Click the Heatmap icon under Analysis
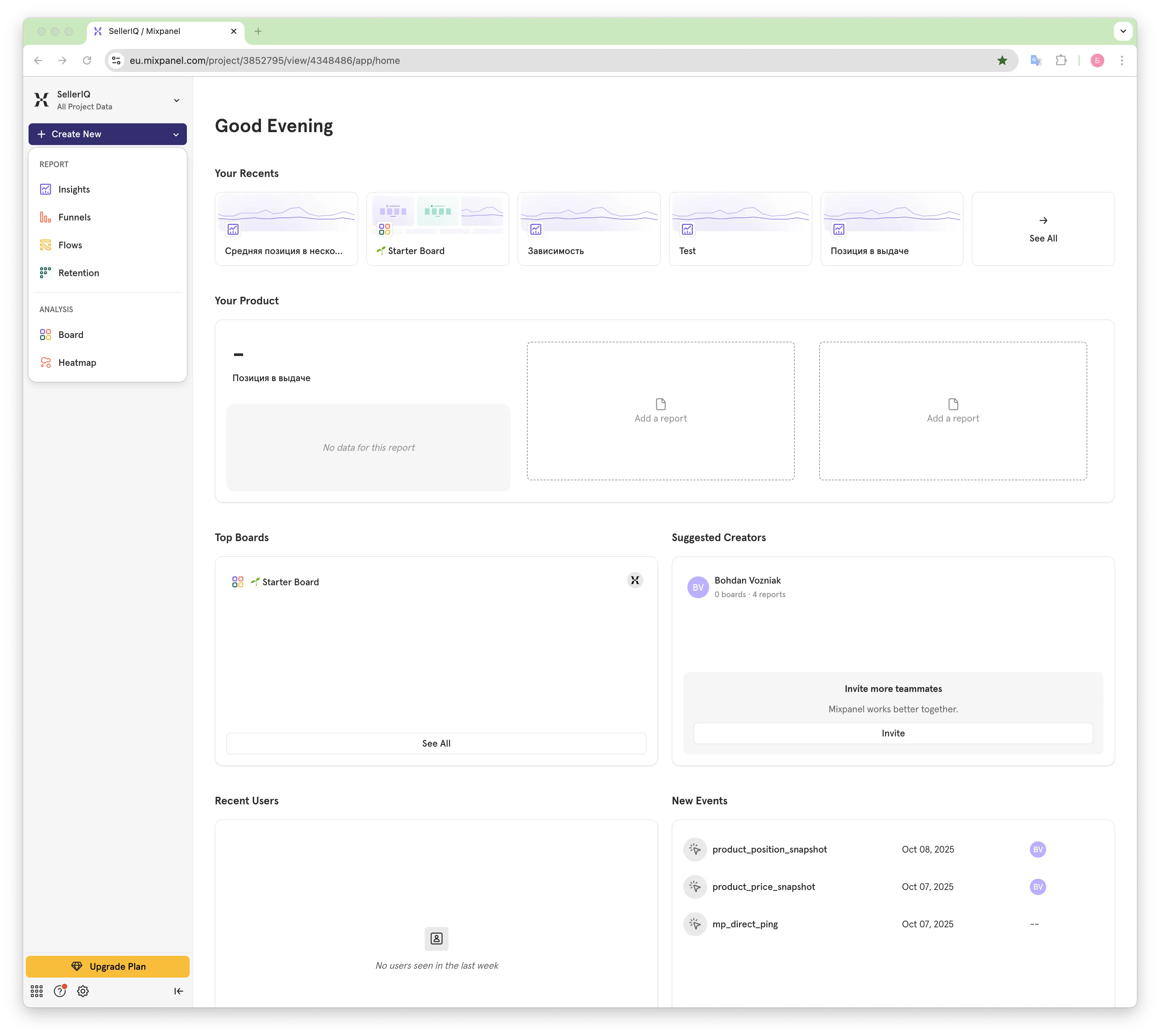The height and width of the screenshot is (1036, 1160). (x=46, y=363)
